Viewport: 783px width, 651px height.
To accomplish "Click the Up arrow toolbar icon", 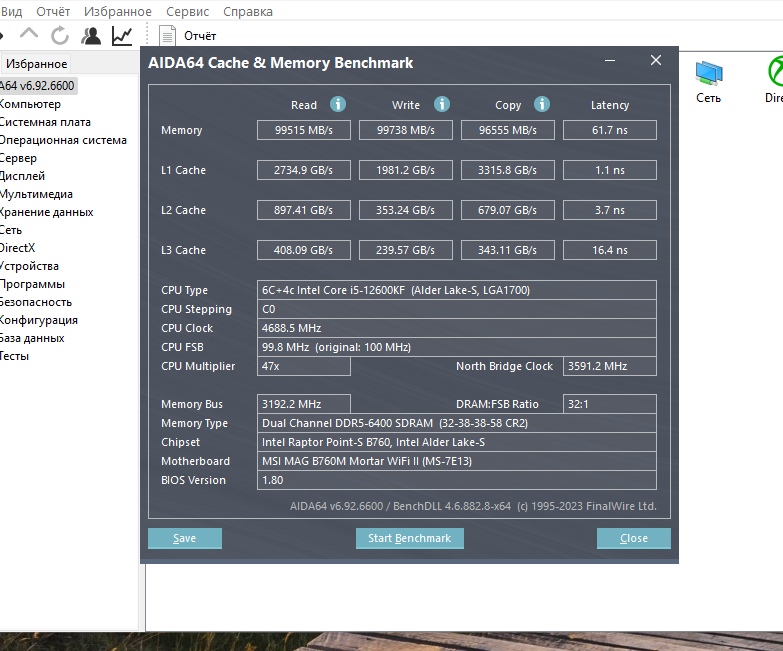I will click(x=29, y=35).
